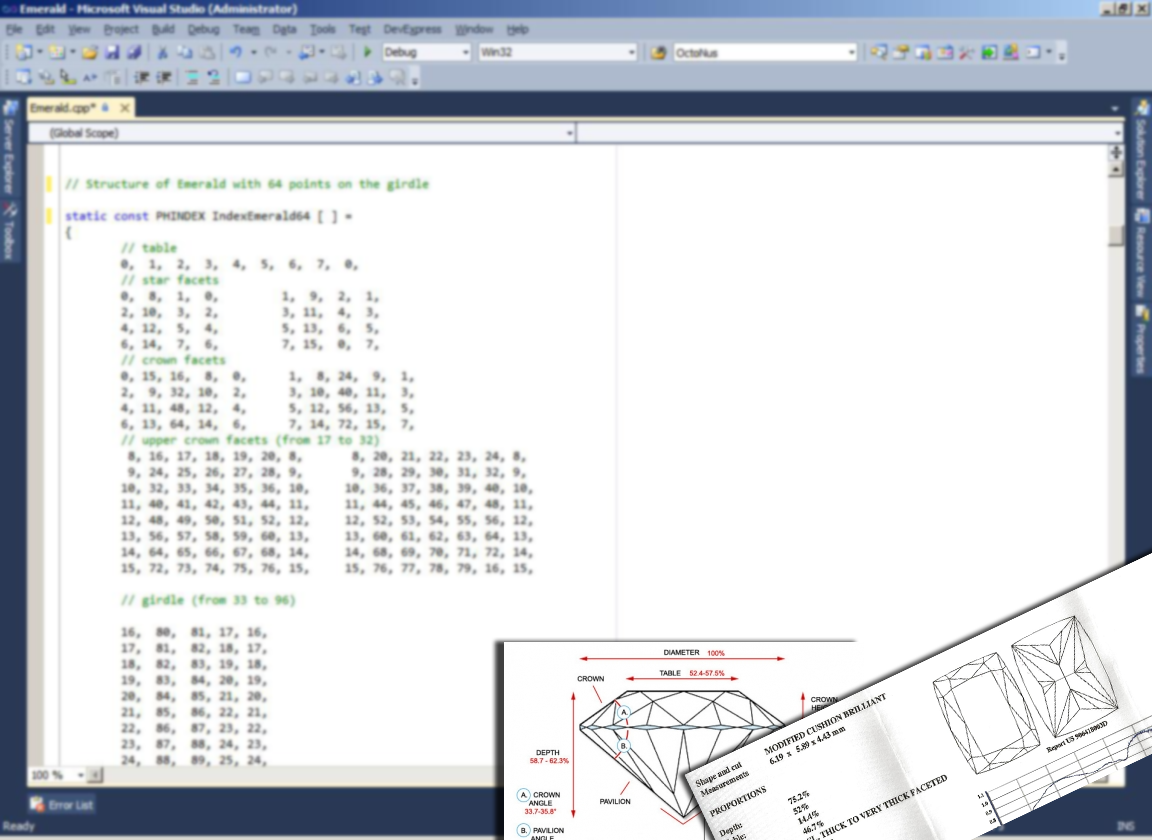This screenshot has width=1152, height=840.
Task: Click the Ready status bar text
Action: point(18,827)
